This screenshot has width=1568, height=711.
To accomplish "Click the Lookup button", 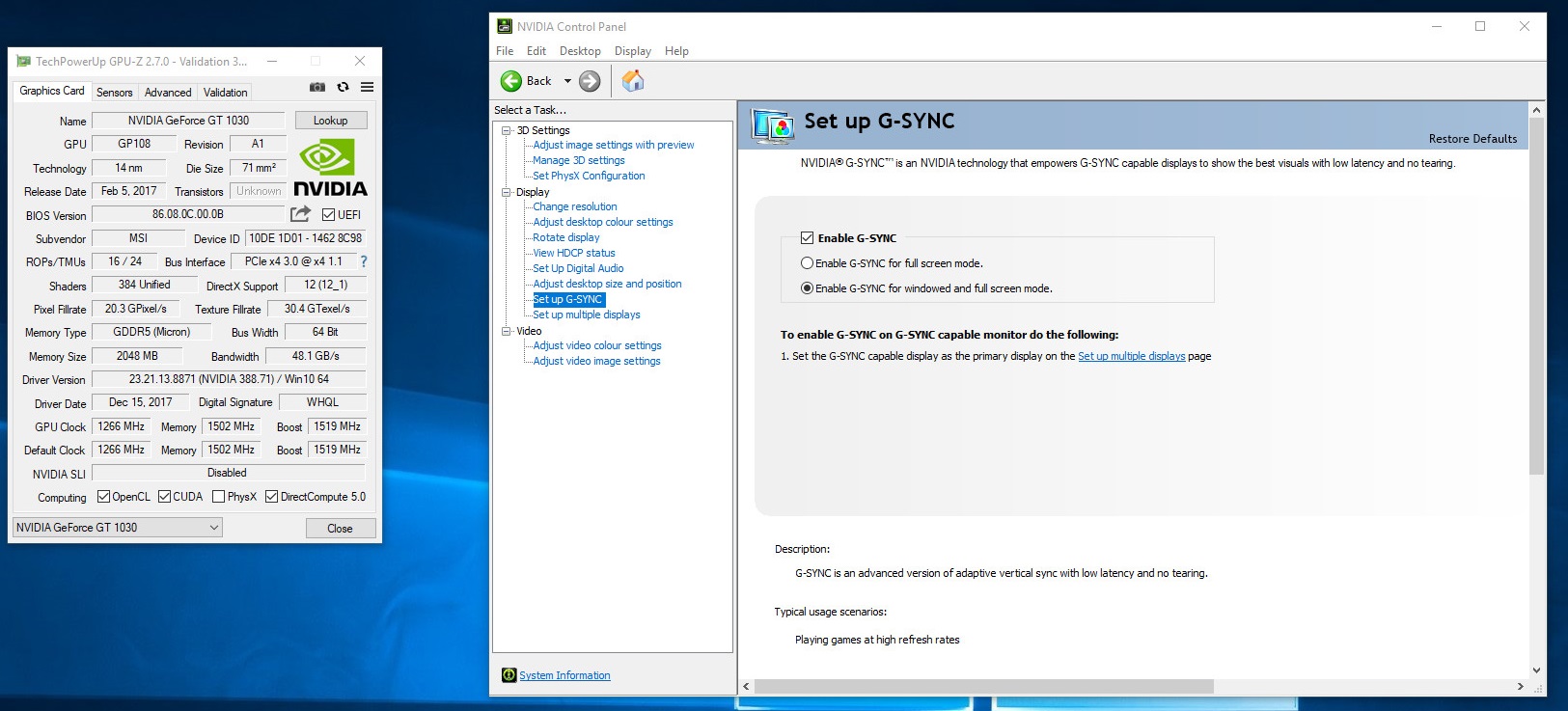I will click(330, 121).
